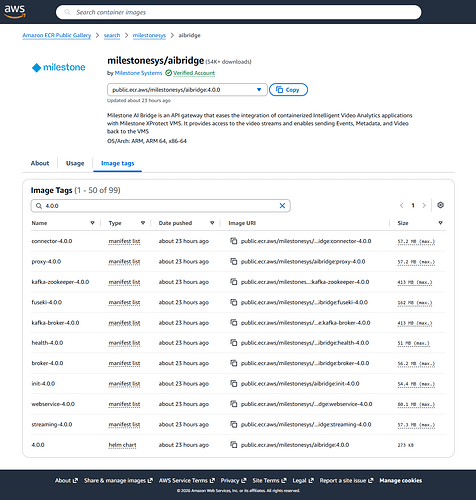
Task: Open Site Terms footer link
Action: click(x=269, y=481)
